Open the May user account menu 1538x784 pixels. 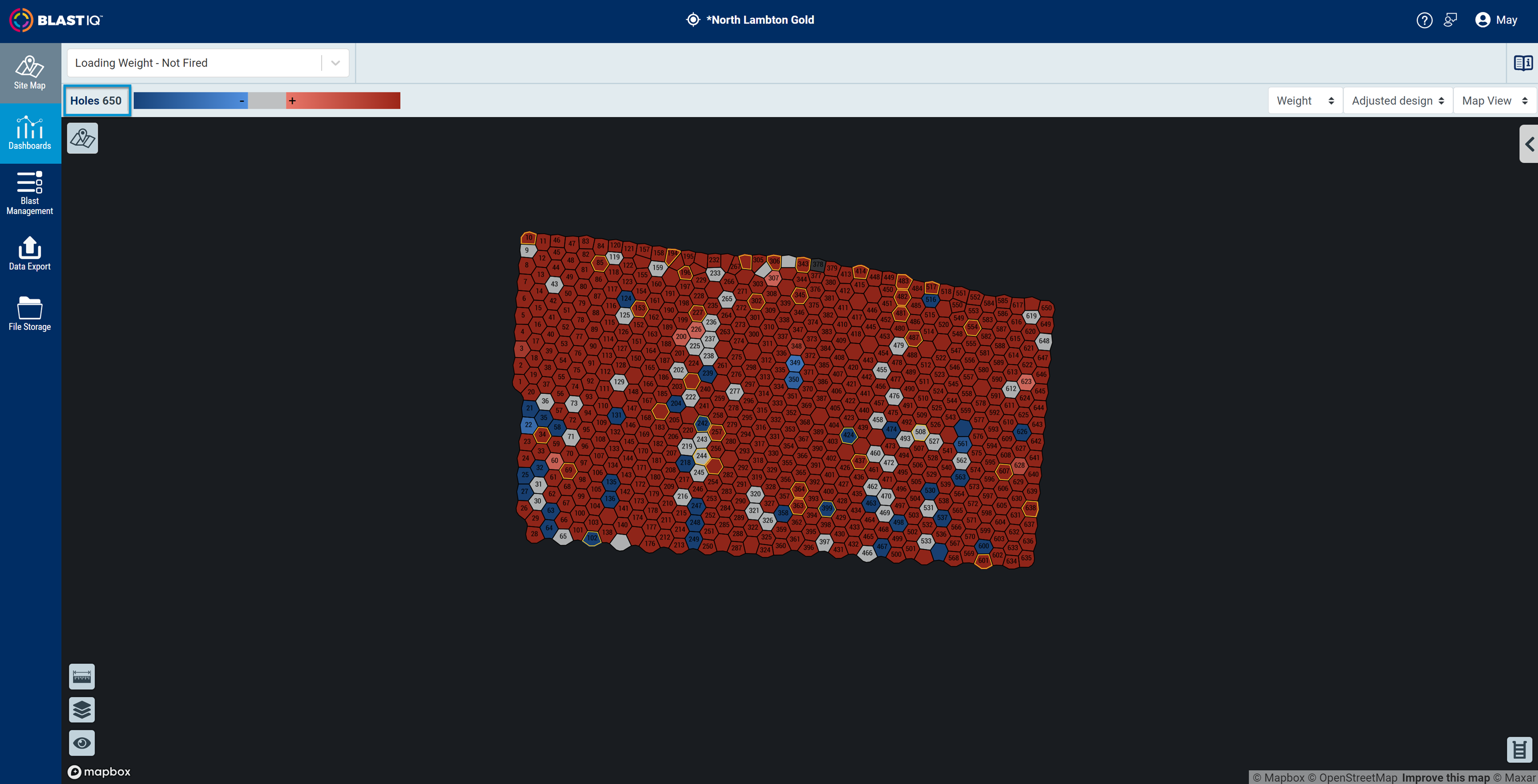[1497, 21]
